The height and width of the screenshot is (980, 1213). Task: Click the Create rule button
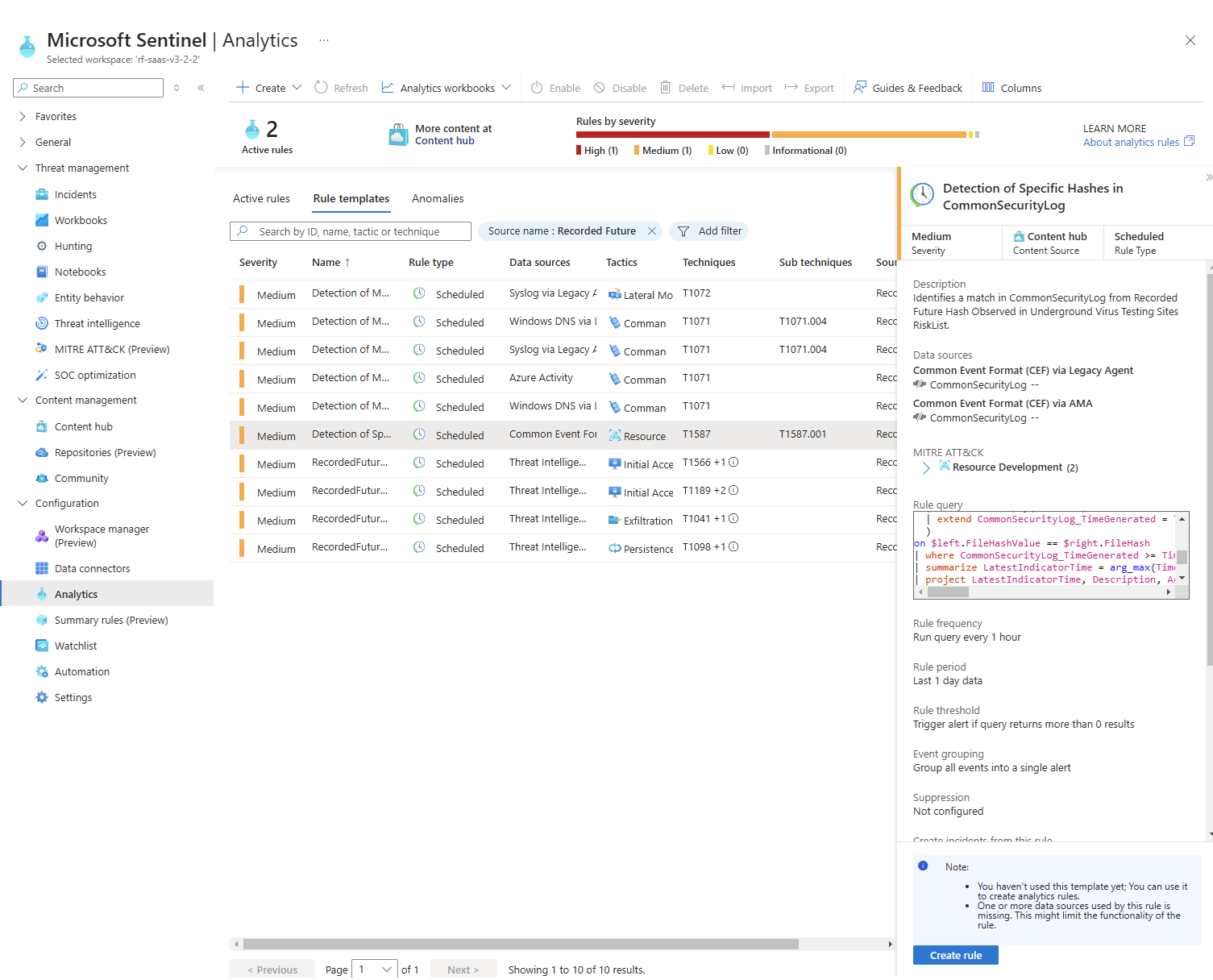coord(955,955)
